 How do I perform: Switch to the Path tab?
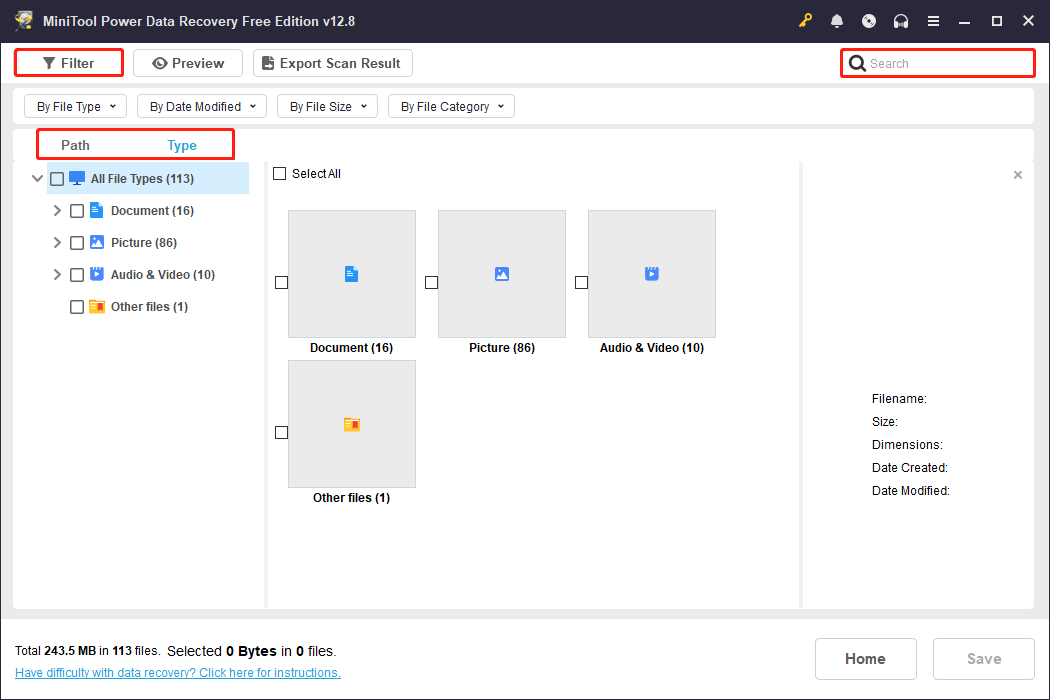click(x=75, y=145)
